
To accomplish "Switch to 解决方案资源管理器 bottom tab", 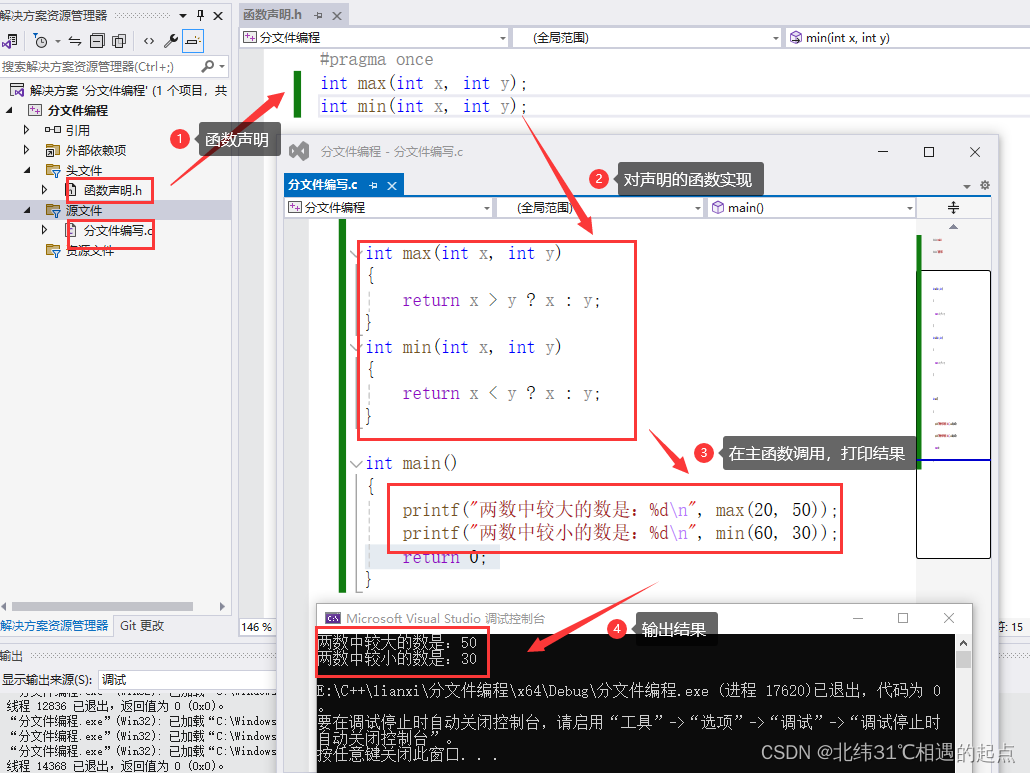I will click(x=55, y=626).
